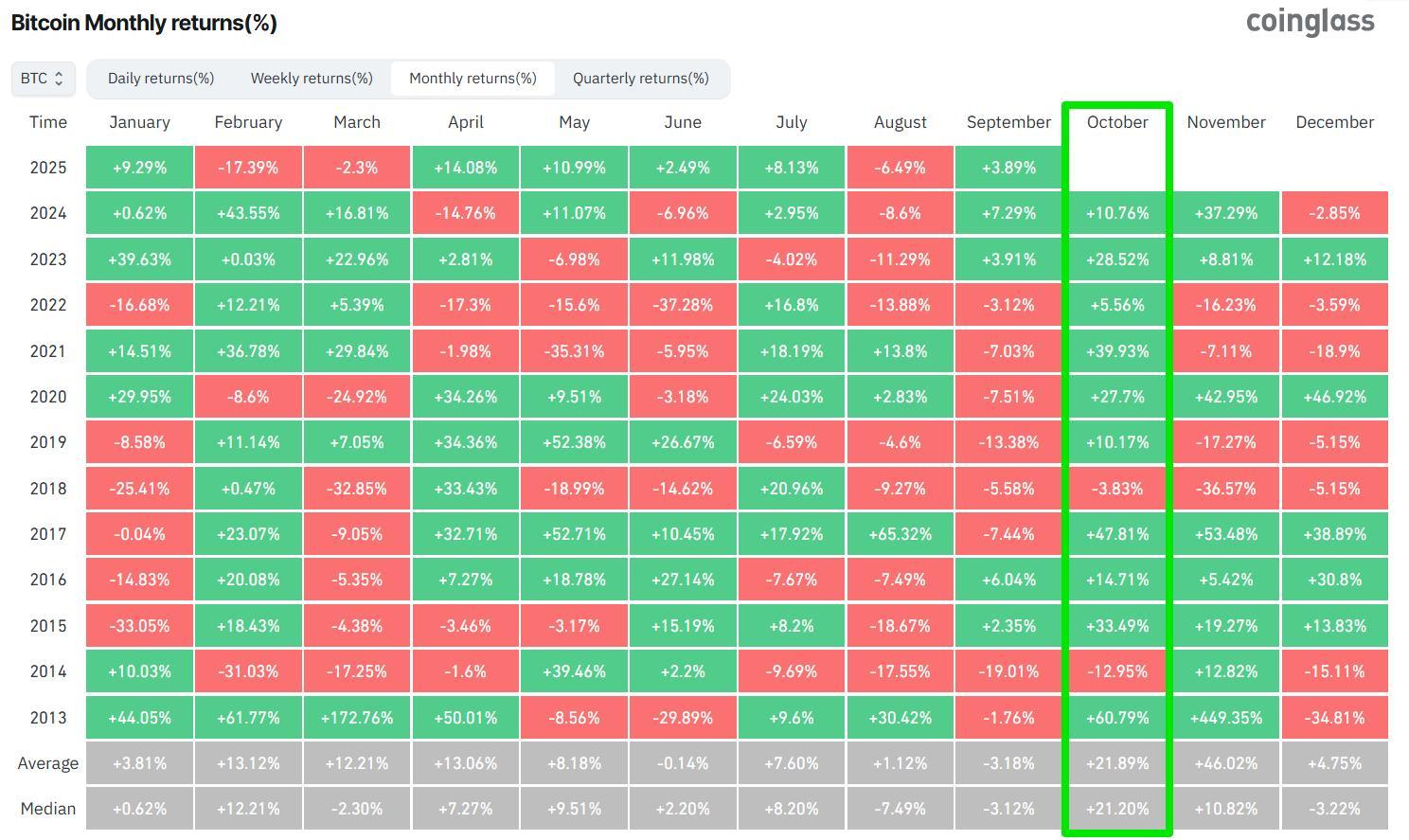Select the Monthly returns(%) tab
The image size is (1409, 840).
(473, 79)
